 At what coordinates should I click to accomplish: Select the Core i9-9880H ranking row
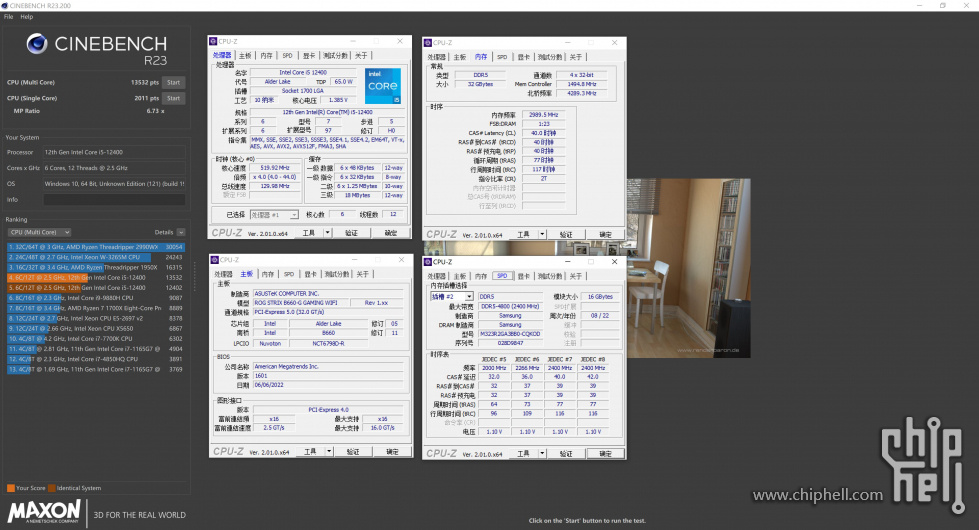(96, 298)
